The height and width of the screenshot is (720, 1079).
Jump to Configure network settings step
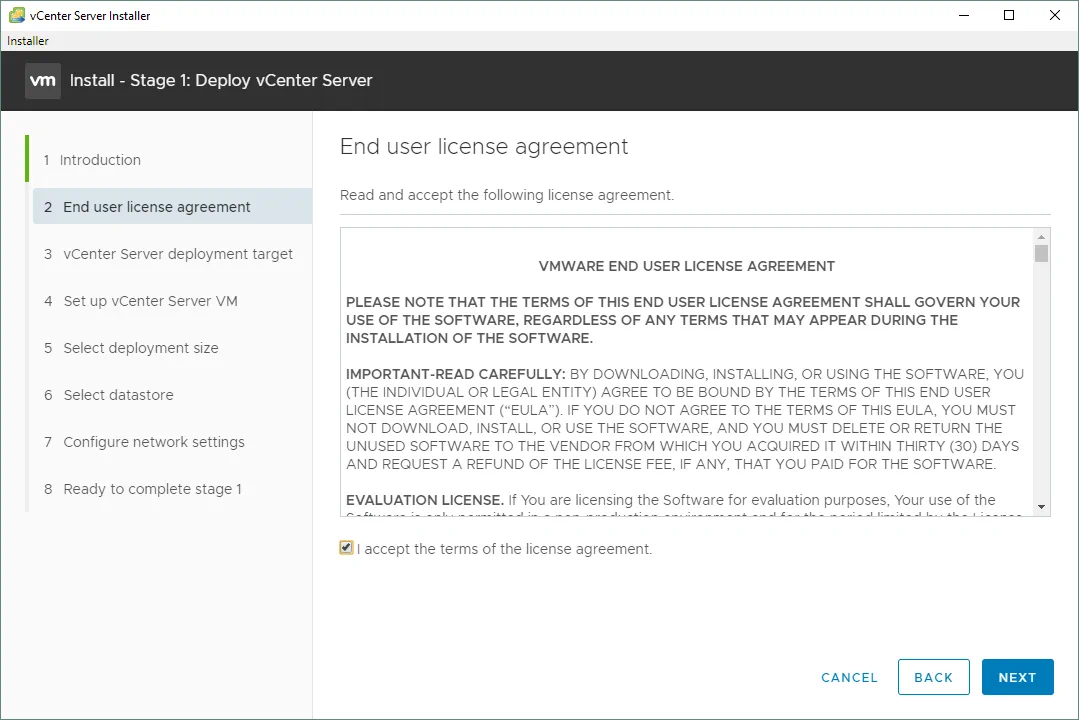point(154,442)
